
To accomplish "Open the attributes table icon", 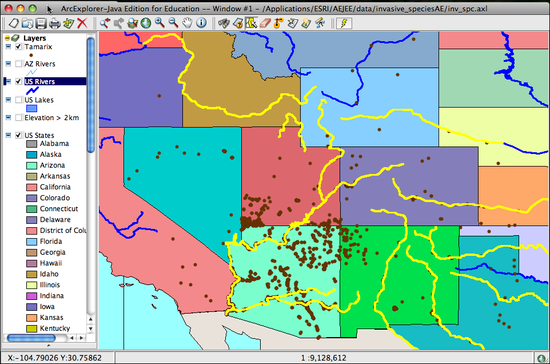I will pyautogui.click(x=293, y=23).
